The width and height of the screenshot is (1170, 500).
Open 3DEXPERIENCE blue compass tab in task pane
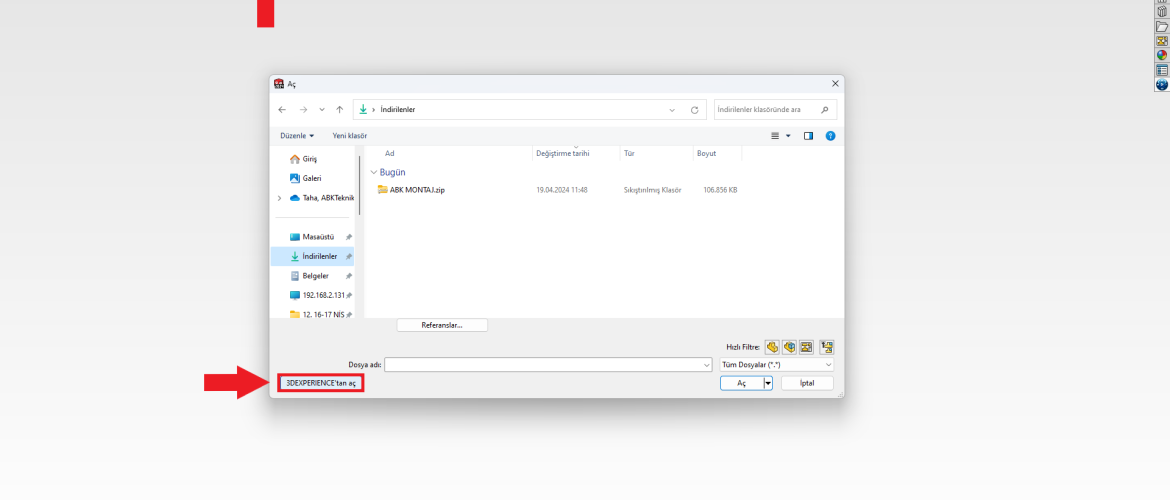click(1162, 84)
